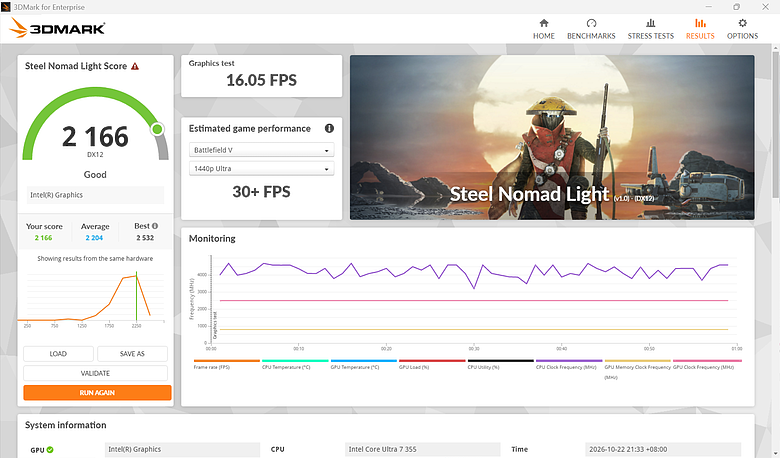Click the CPU Intel Core Ultra 7 355 field
The height and width of the screenshot is (458, 780).
click(x=422, y=449)
